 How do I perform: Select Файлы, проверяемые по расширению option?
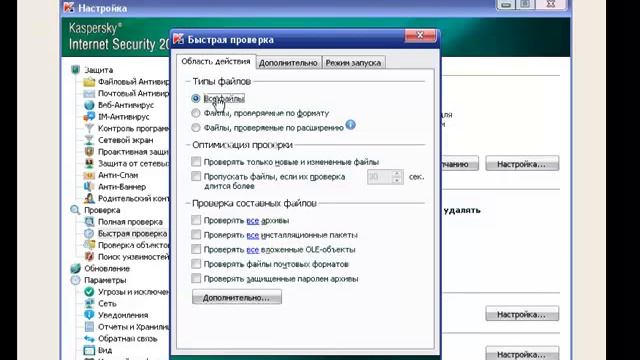(x=196, y=128)
